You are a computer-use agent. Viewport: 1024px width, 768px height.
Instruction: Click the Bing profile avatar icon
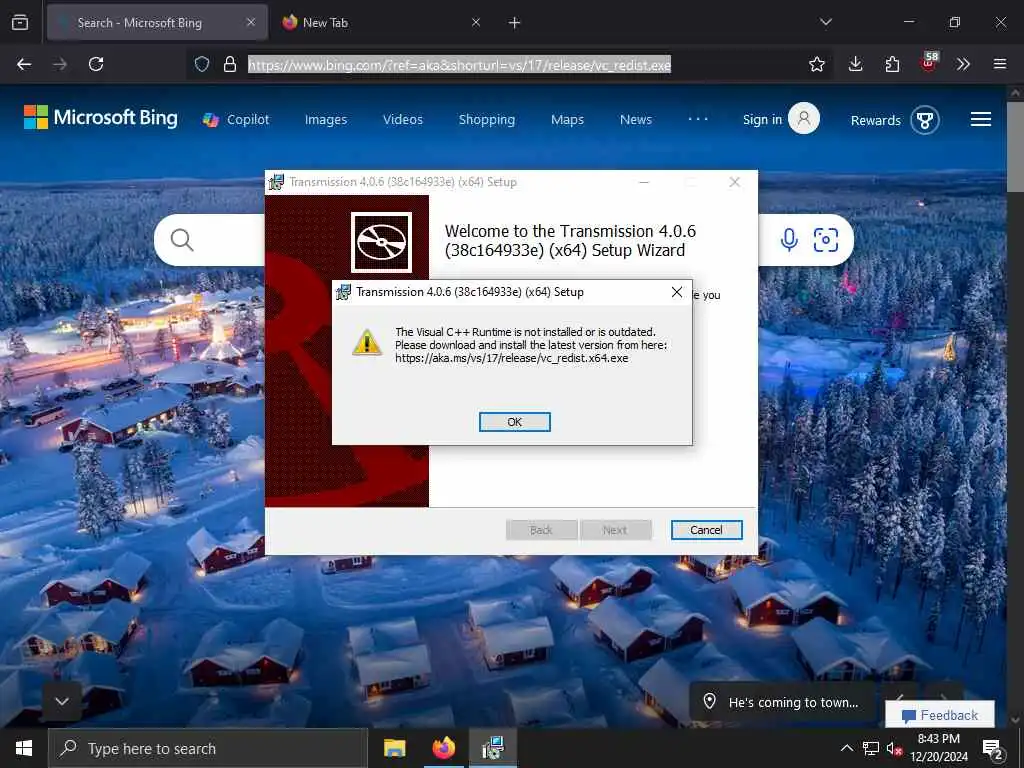coord(804,118)
